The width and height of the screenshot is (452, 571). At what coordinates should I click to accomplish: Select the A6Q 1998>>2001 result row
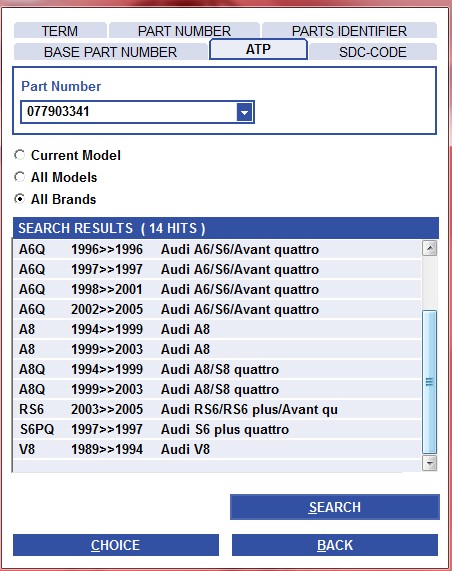coord(217,290)
